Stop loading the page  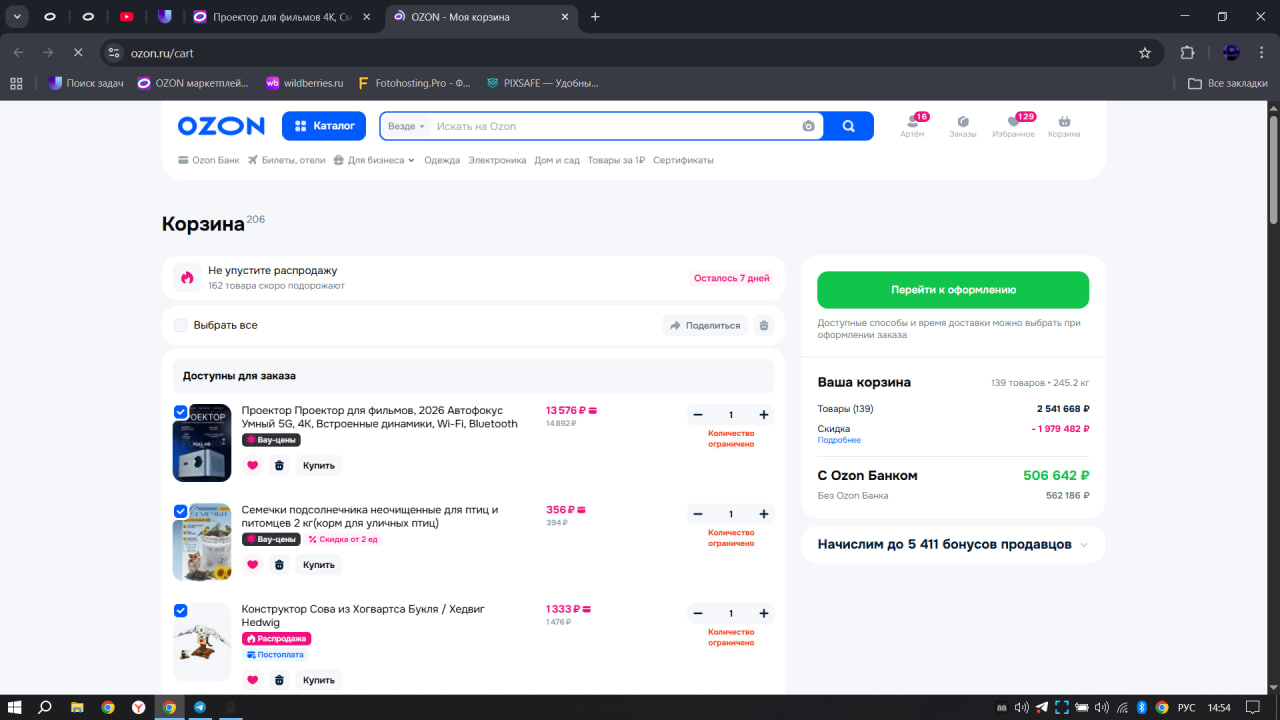tap(77, 52)
